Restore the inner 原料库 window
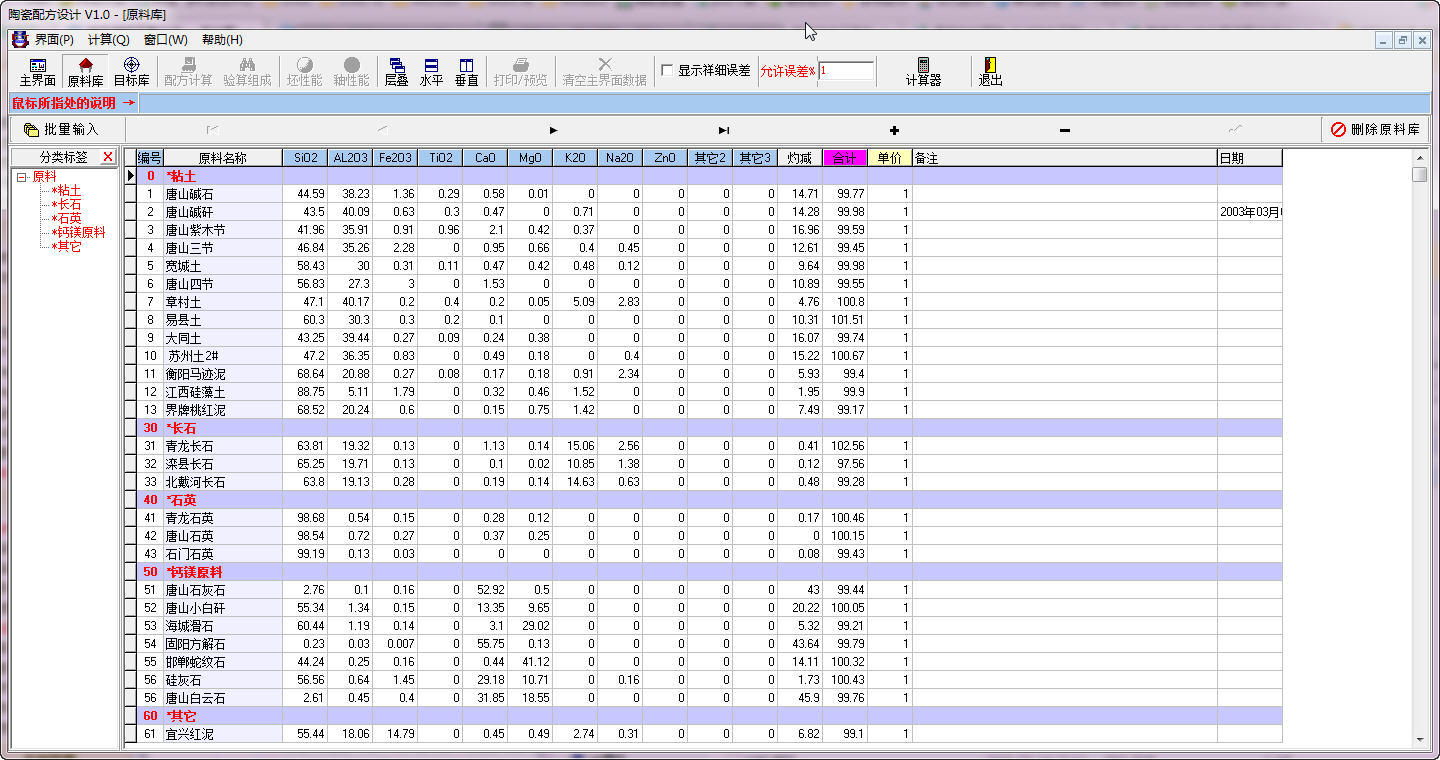 point(1403,41)
